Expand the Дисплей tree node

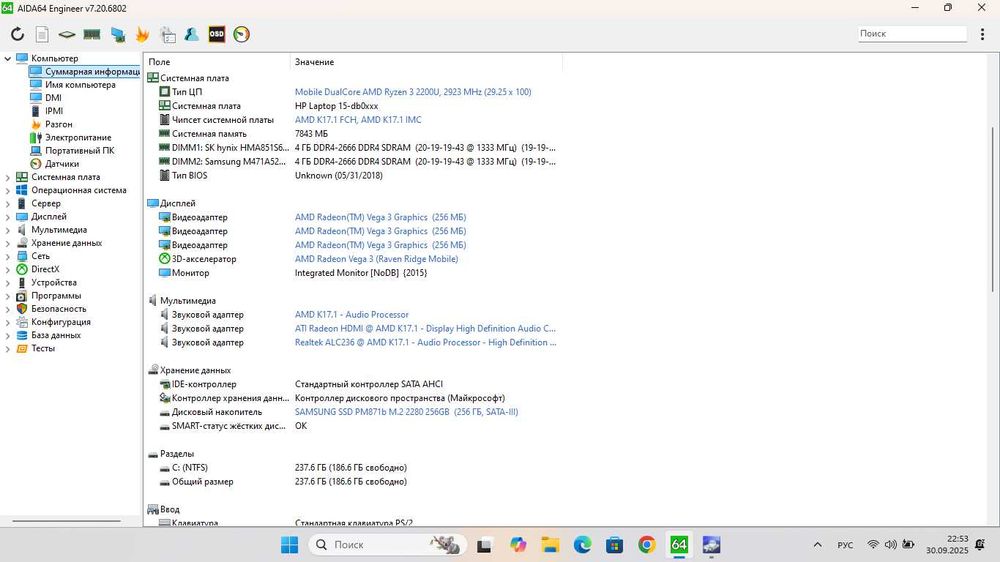coord(8,217)
